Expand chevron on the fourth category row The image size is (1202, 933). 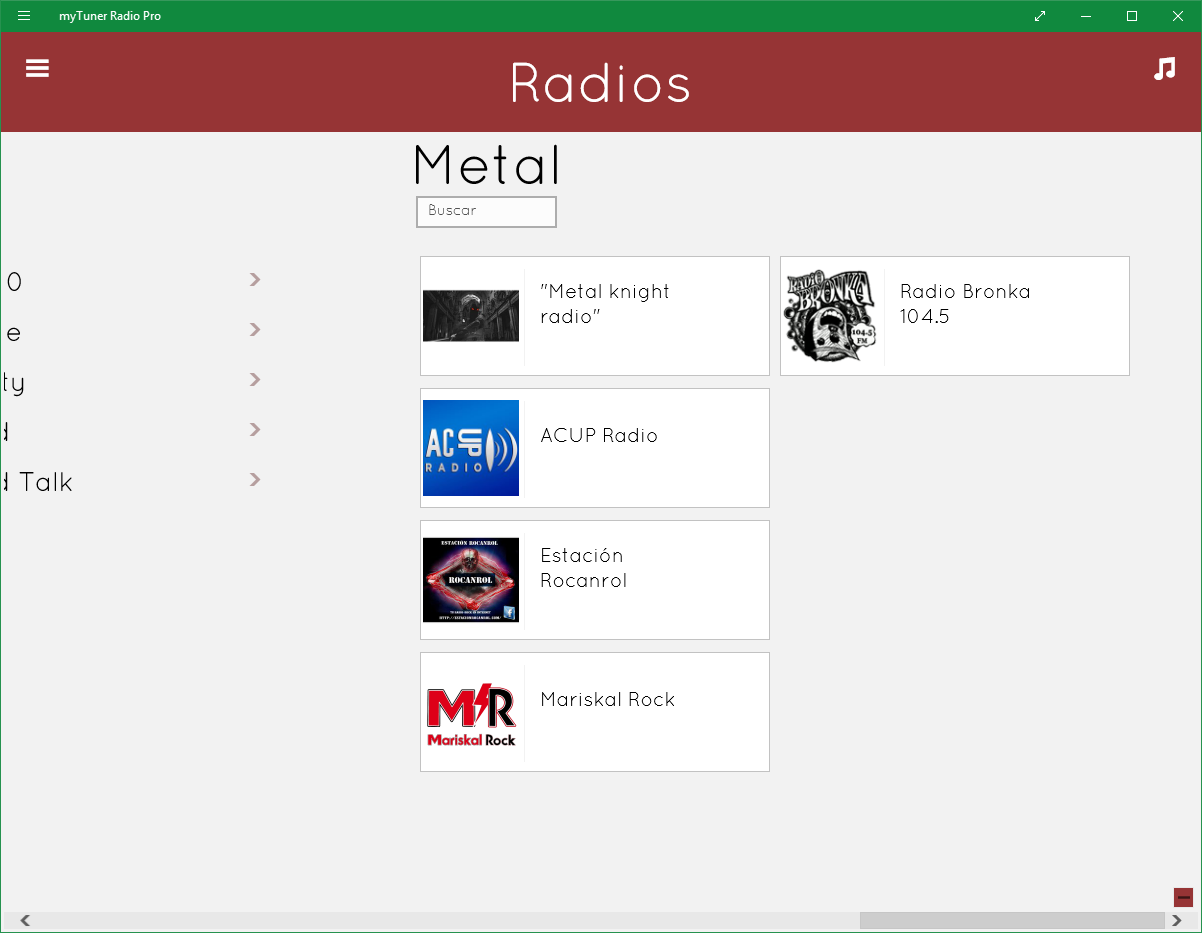[255, 430]
